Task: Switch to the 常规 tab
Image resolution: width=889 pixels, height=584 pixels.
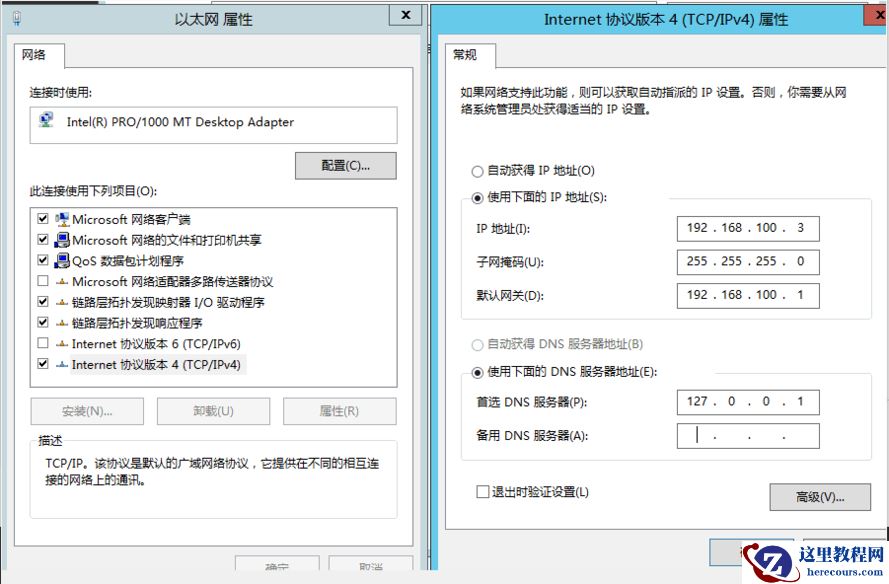Action: pos(470,55)
